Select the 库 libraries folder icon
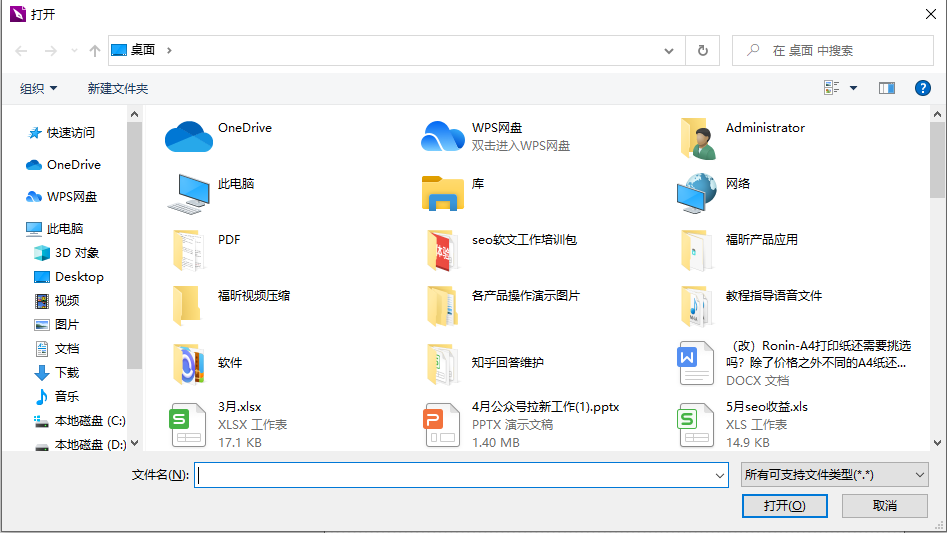 [443, 193]
